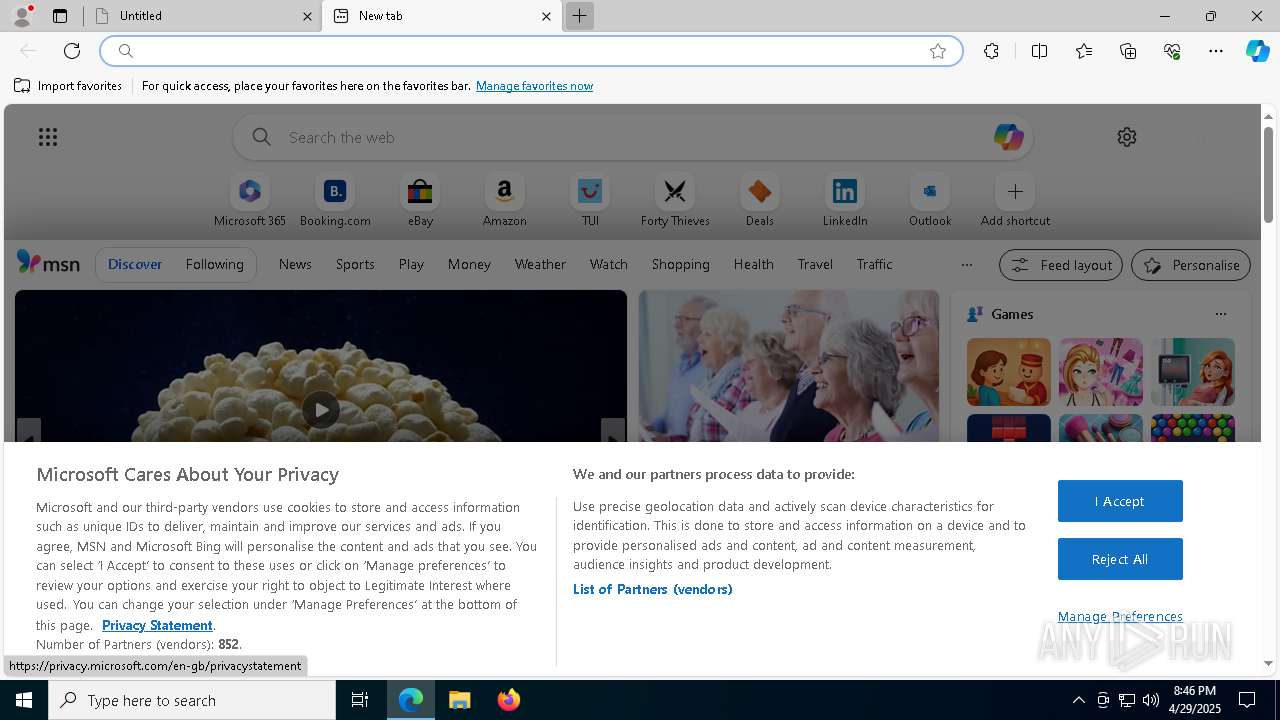1280x720 pixels.
Task: Open the Health menu item
Action: (x=753, y=264)
